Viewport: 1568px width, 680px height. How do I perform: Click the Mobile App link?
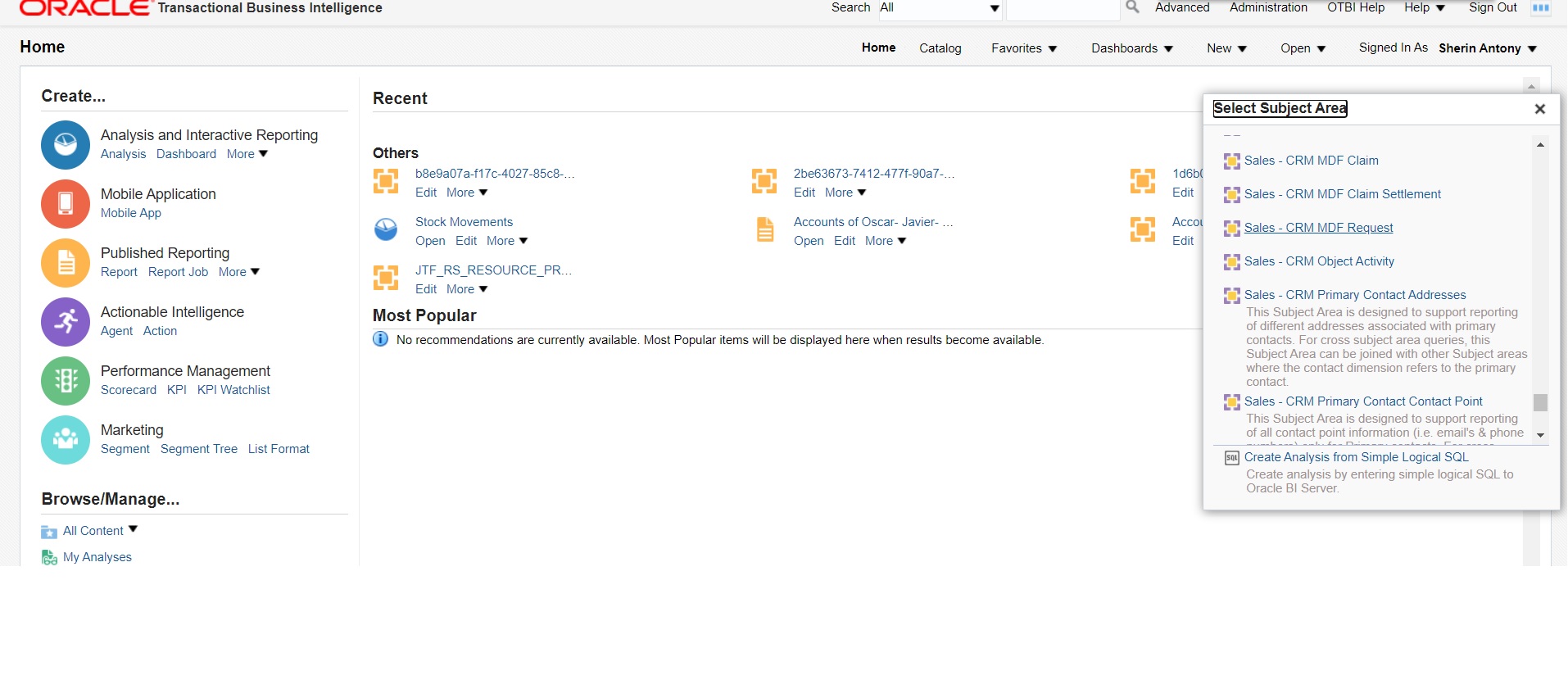(131, 213)
